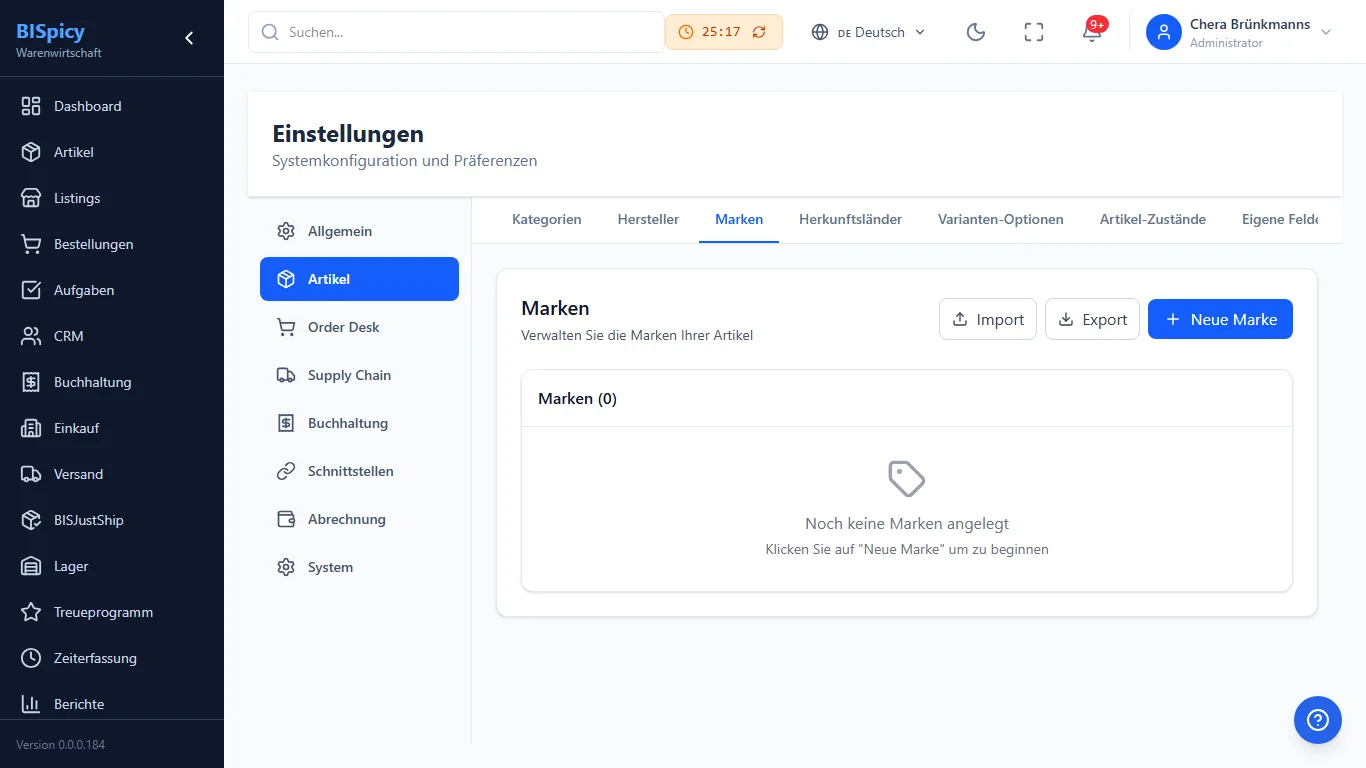Collapse the sidebar with the chevron arrow

pos(189,38)
